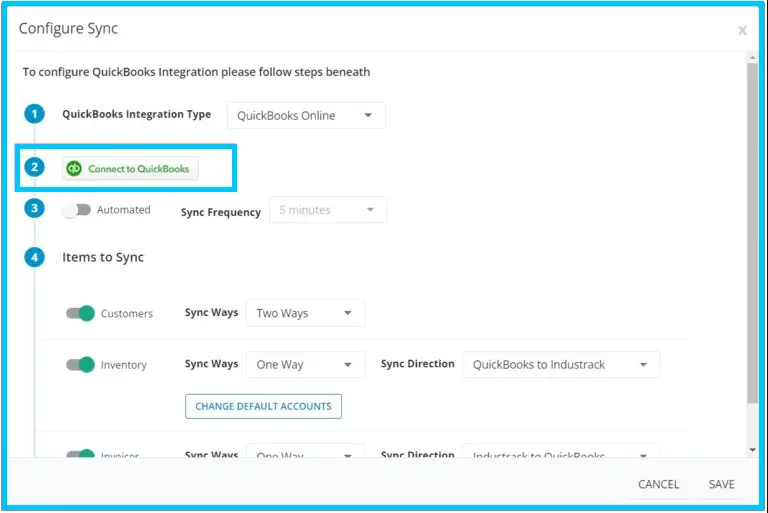The height and width of the screenshot is (513, 768).
Task: Disable the Customers sync toggle
Action: (x=80, y=313)
